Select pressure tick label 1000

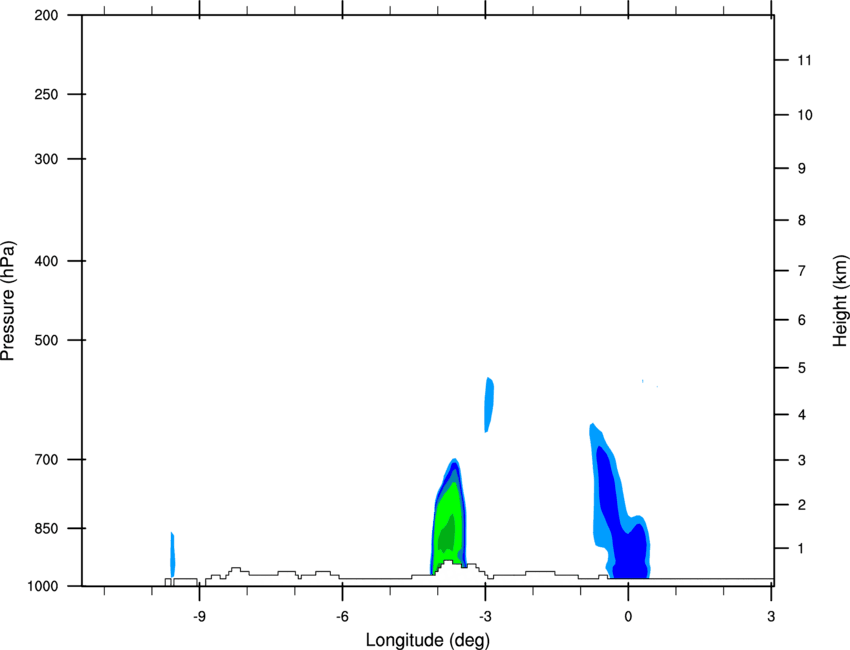pyautogui.click(x=42, y=586)
